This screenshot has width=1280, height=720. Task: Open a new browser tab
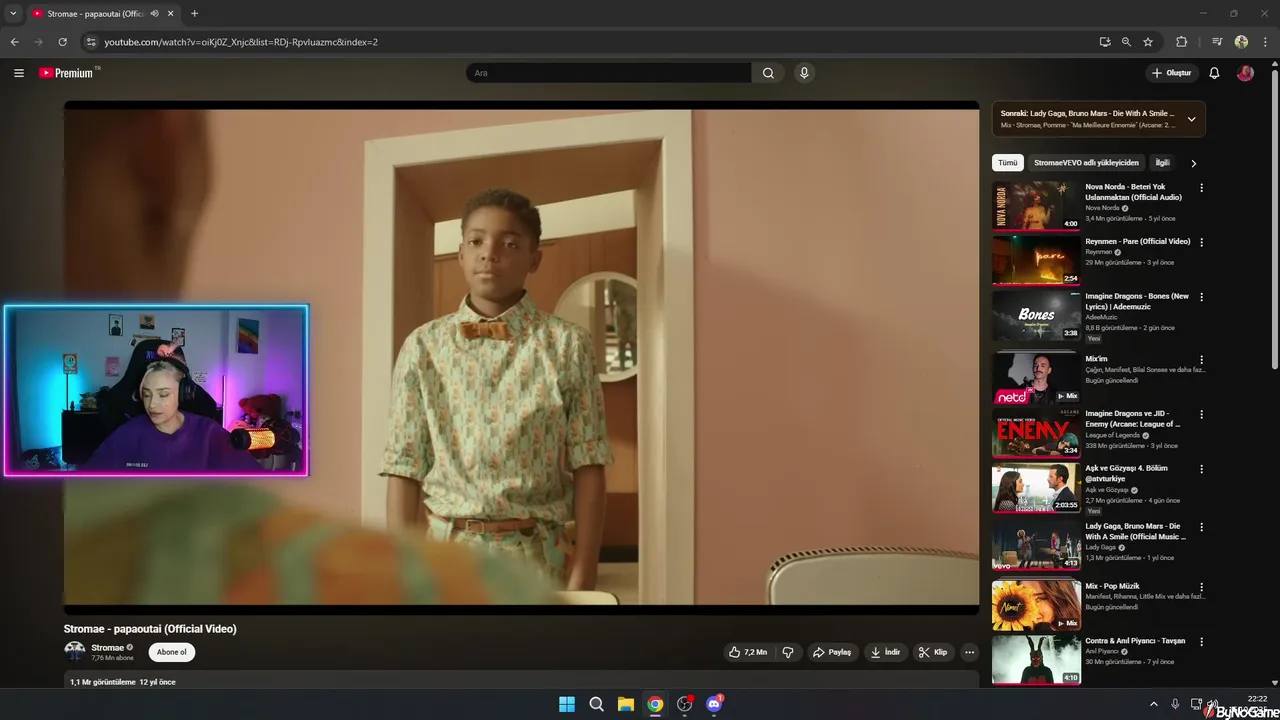pyautogui.click(x=194, y=14)
